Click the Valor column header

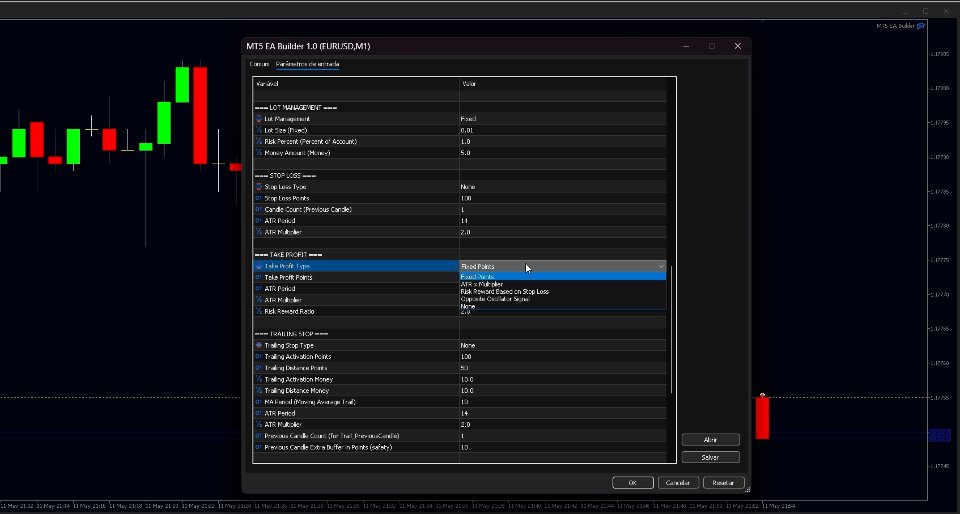[x=563, y=84]
